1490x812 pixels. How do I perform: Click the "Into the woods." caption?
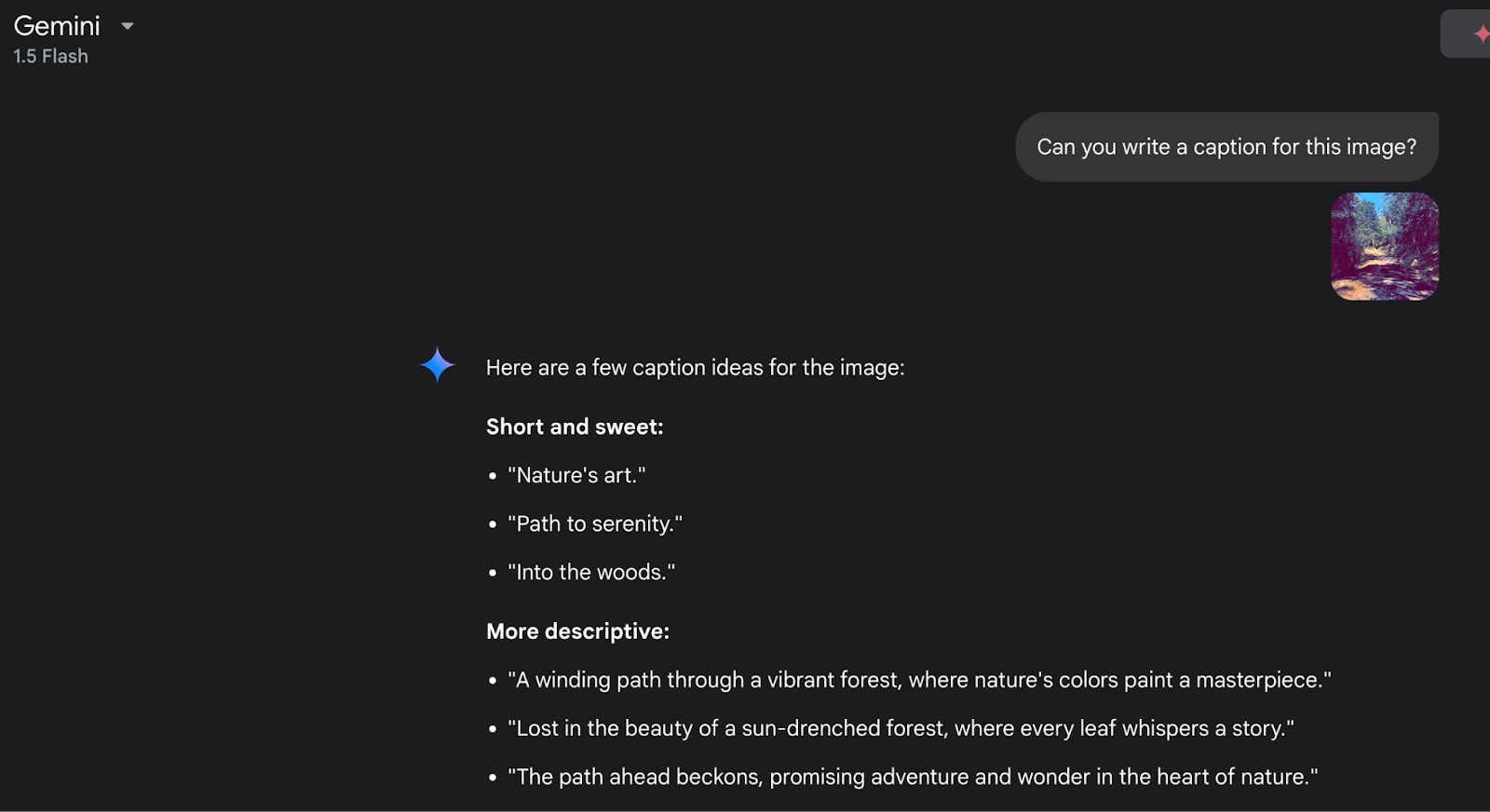click(591, 573)
